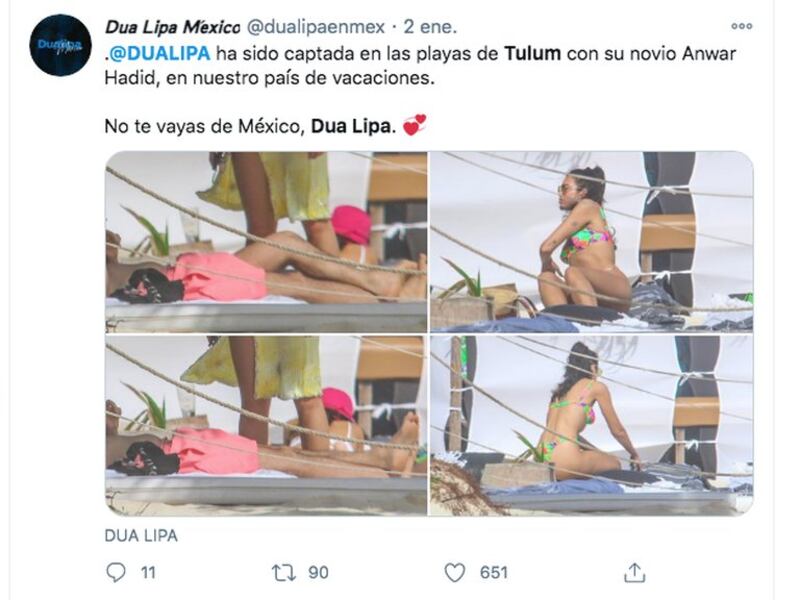Screen dimensions: 800x600
Task: Click the @DUALIPA mention link
Action: pos(160,54)
